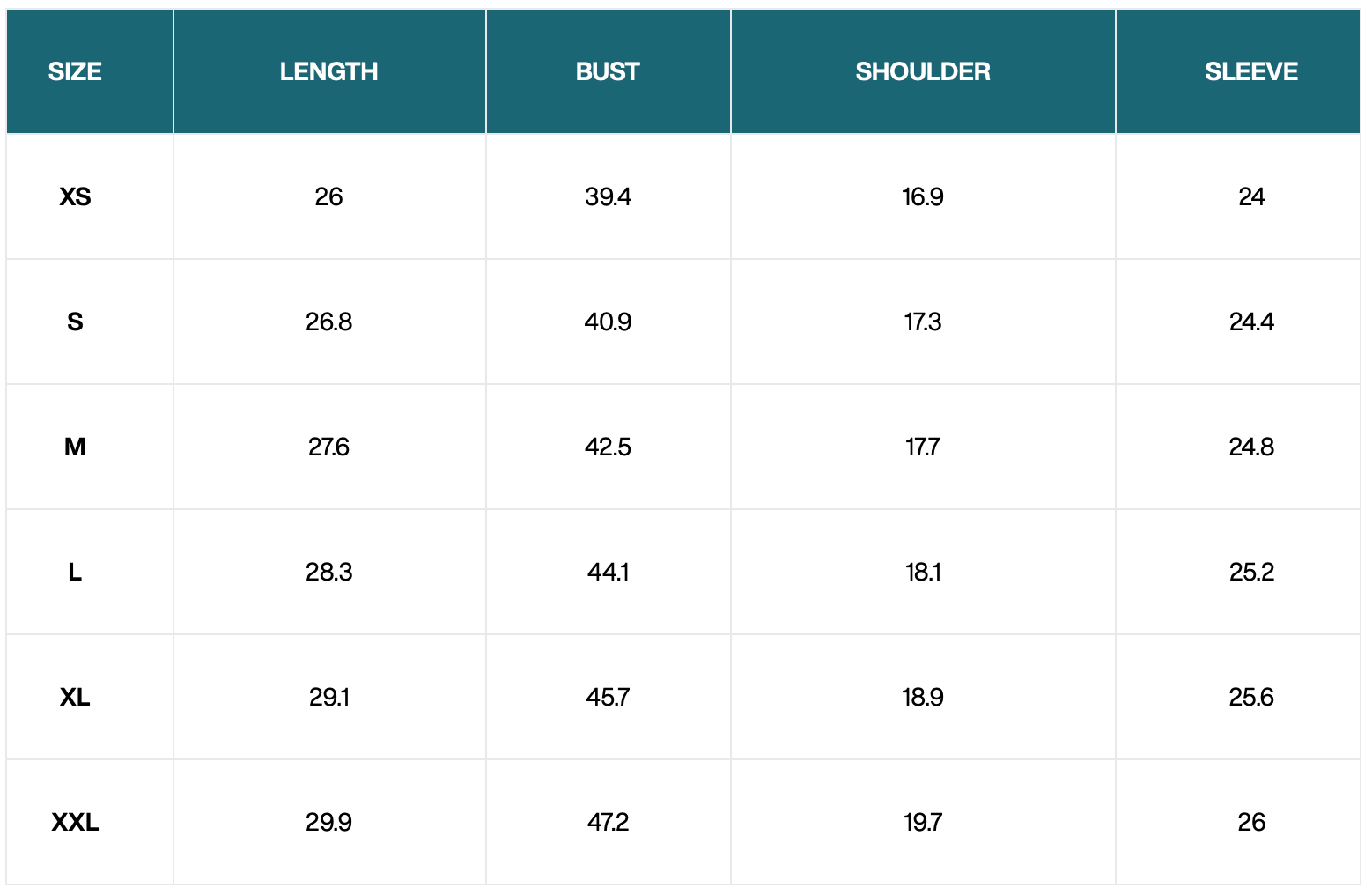Screen dimensions: 1372x895
Task: Click the SHOULDER column header
Action: 923,71
